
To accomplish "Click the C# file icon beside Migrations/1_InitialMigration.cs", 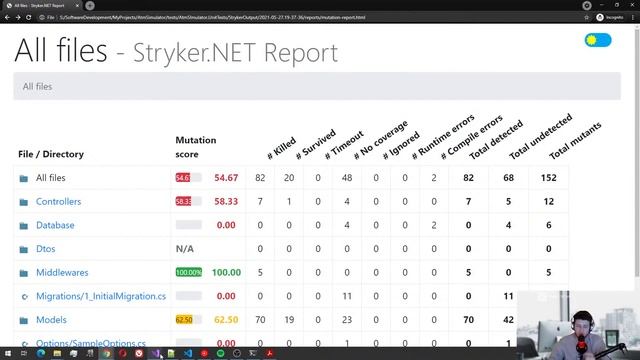I will tap(24, 297).
